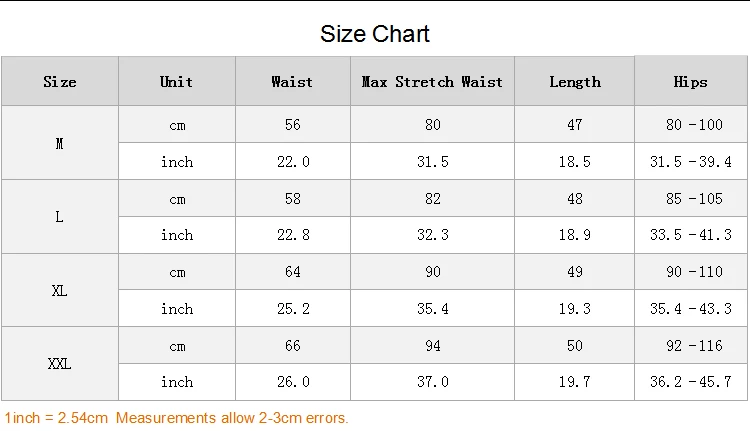Image resolution: width=750 pixels, height=431 pixels.
Task: Click the waist value 56
Action: point(292,125)
